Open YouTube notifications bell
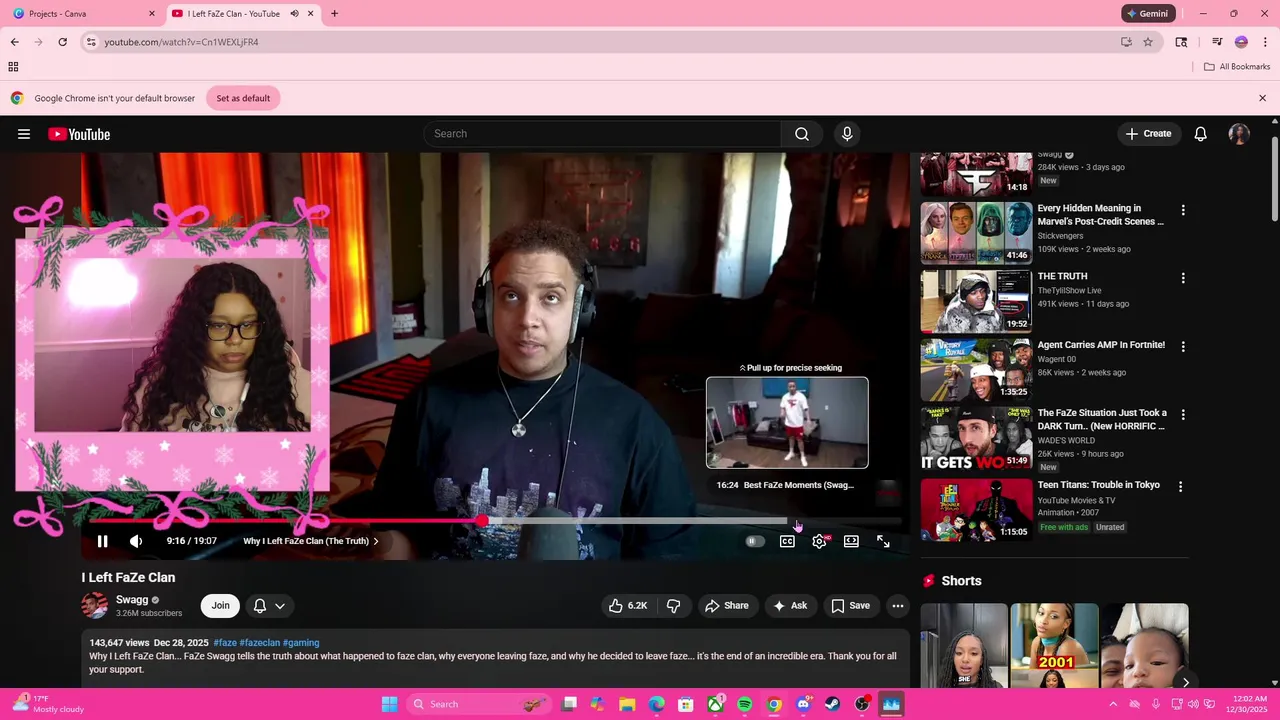Image resolution: width=1280 pixels, height=720 pixels. [1201, 134]
